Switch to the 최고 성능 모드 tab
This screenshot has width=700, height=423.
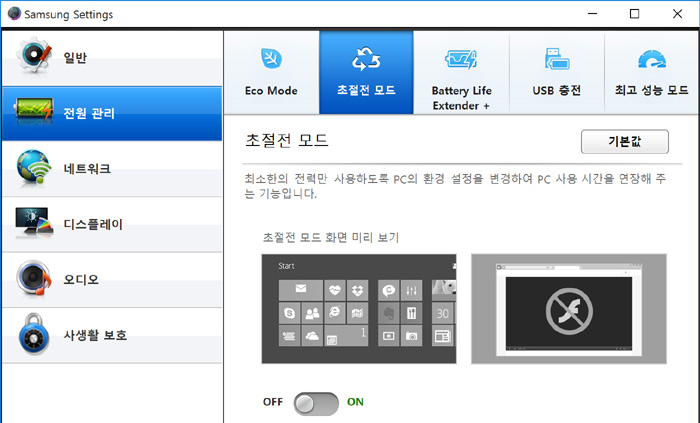(652, 72)
